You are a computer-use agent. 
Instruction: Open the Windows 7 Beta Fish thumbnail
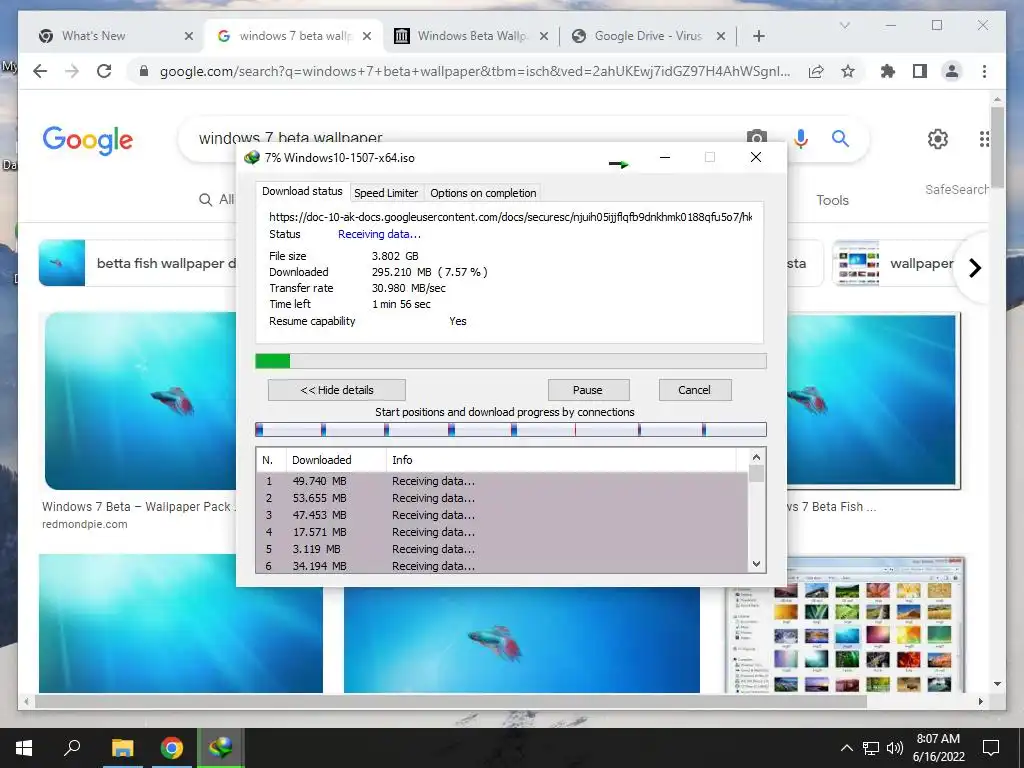[x=873, y=400]
